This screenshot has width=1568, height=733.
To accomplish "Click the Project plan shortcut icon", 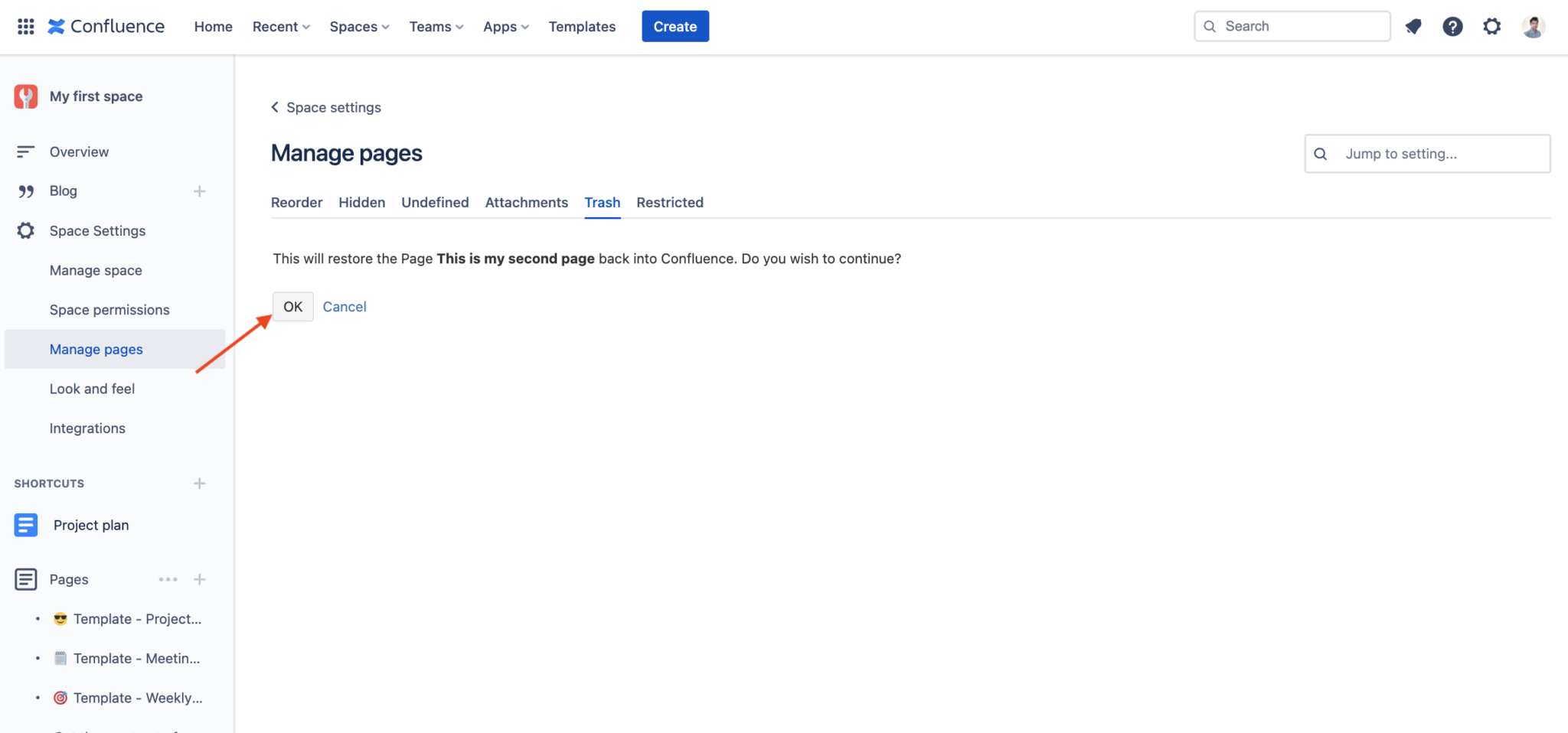I will 25,525.
